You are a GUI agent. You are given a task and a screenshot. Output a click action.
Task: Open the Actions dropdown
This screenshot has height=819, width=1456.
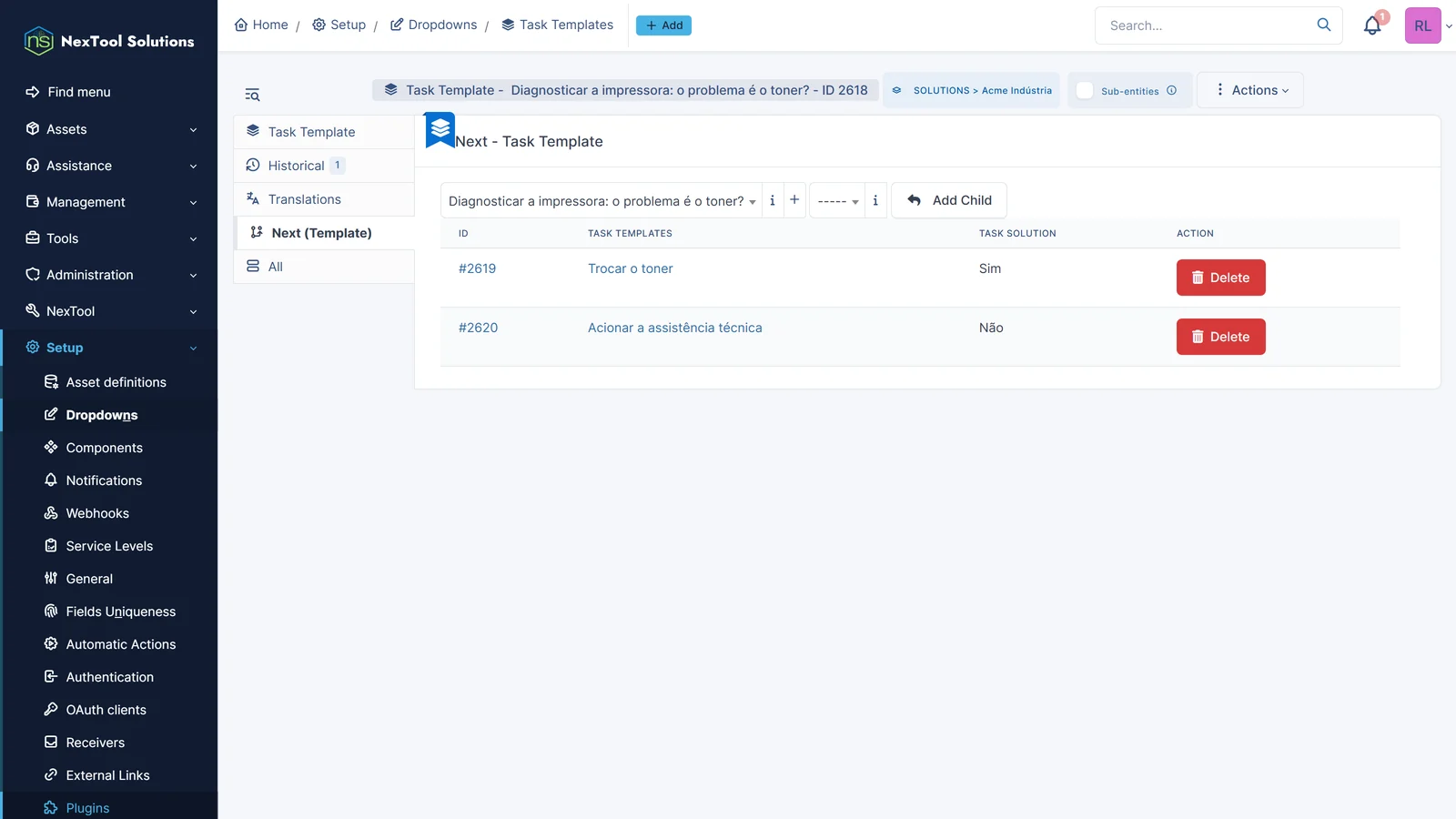[x=1250, y=90]
